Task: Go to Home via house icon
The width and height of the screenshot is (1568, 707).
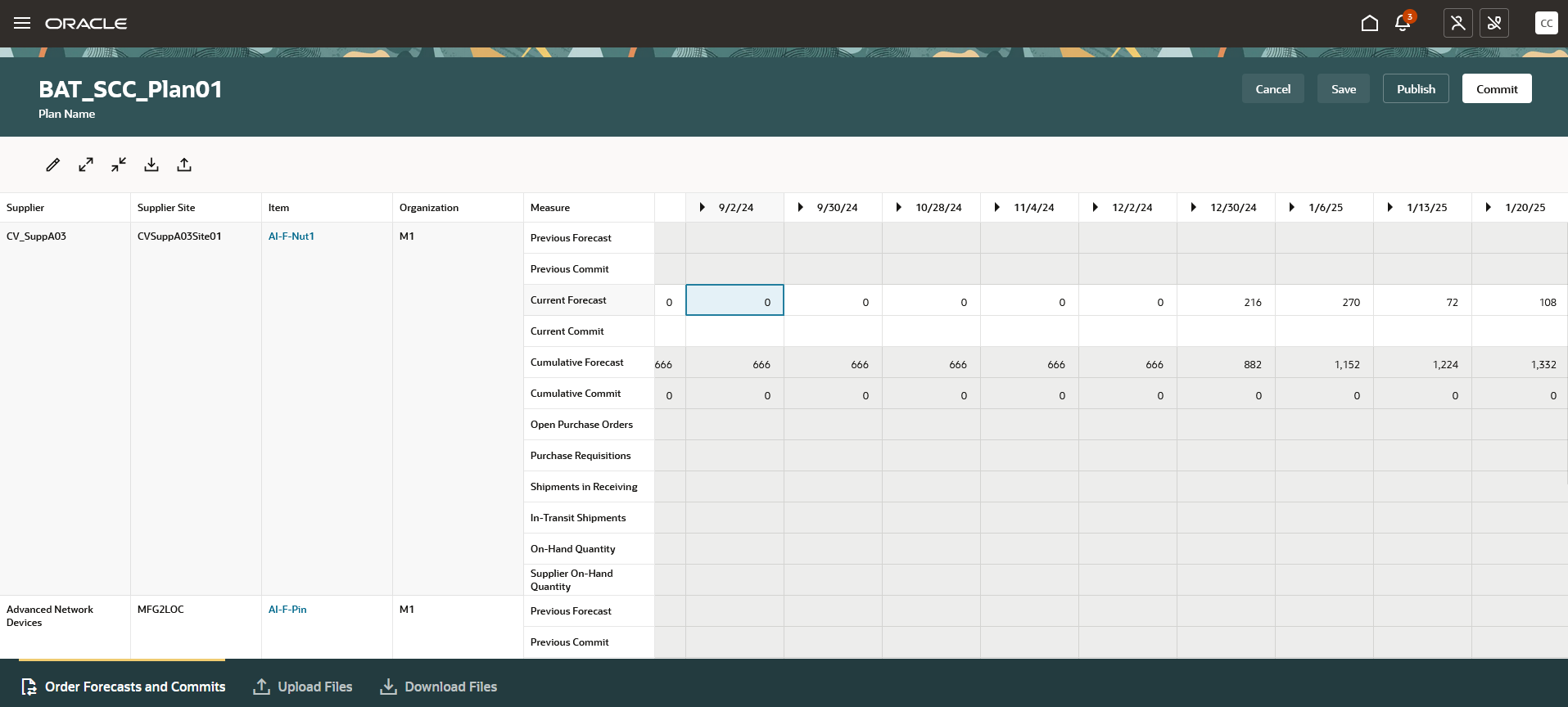Action: pyautogui.click(x=1370, y=23)
